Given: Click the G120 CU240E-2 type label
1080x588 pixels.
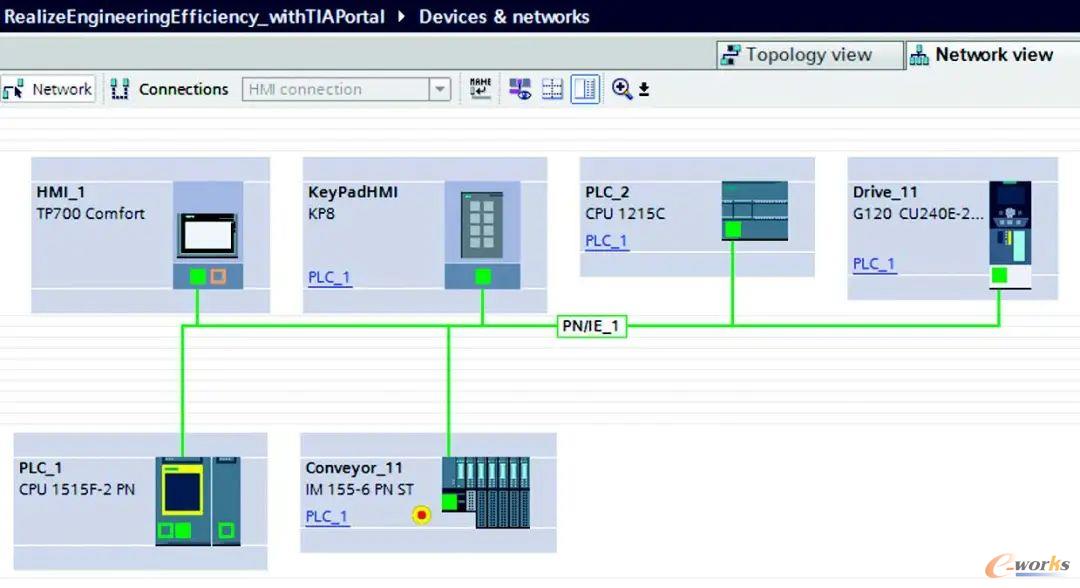Looking at the screenshot, I should [x=917, y=213].
